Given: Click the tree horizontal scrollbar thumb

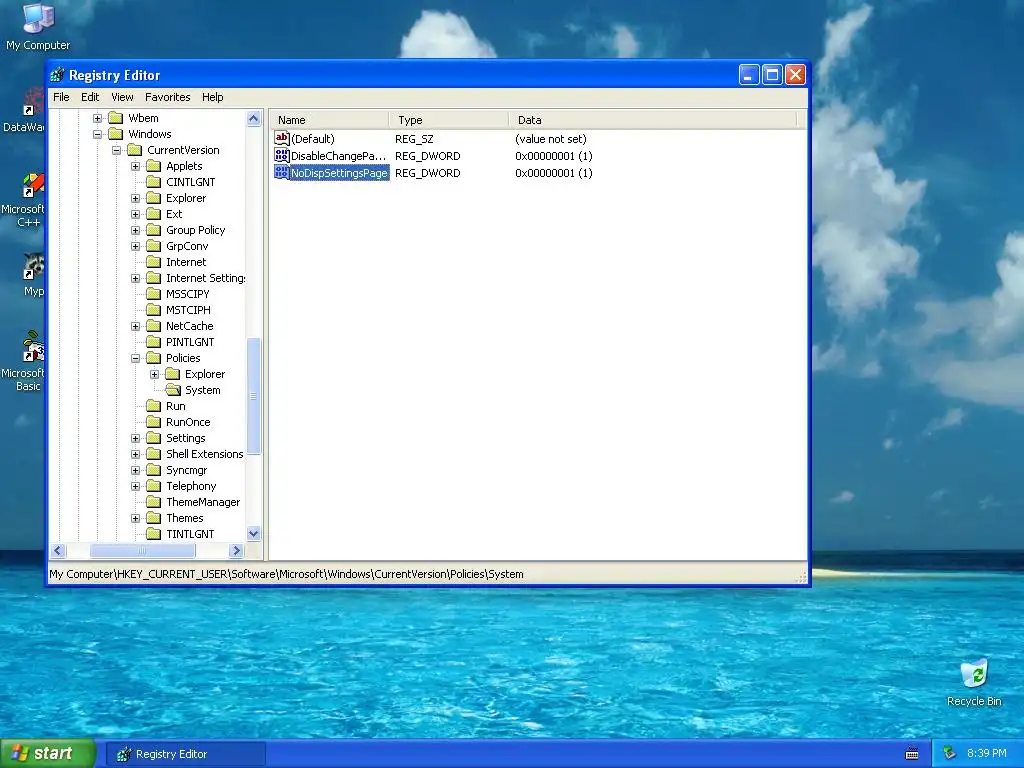Looking at the screenshot, I should tap(142, 551).
